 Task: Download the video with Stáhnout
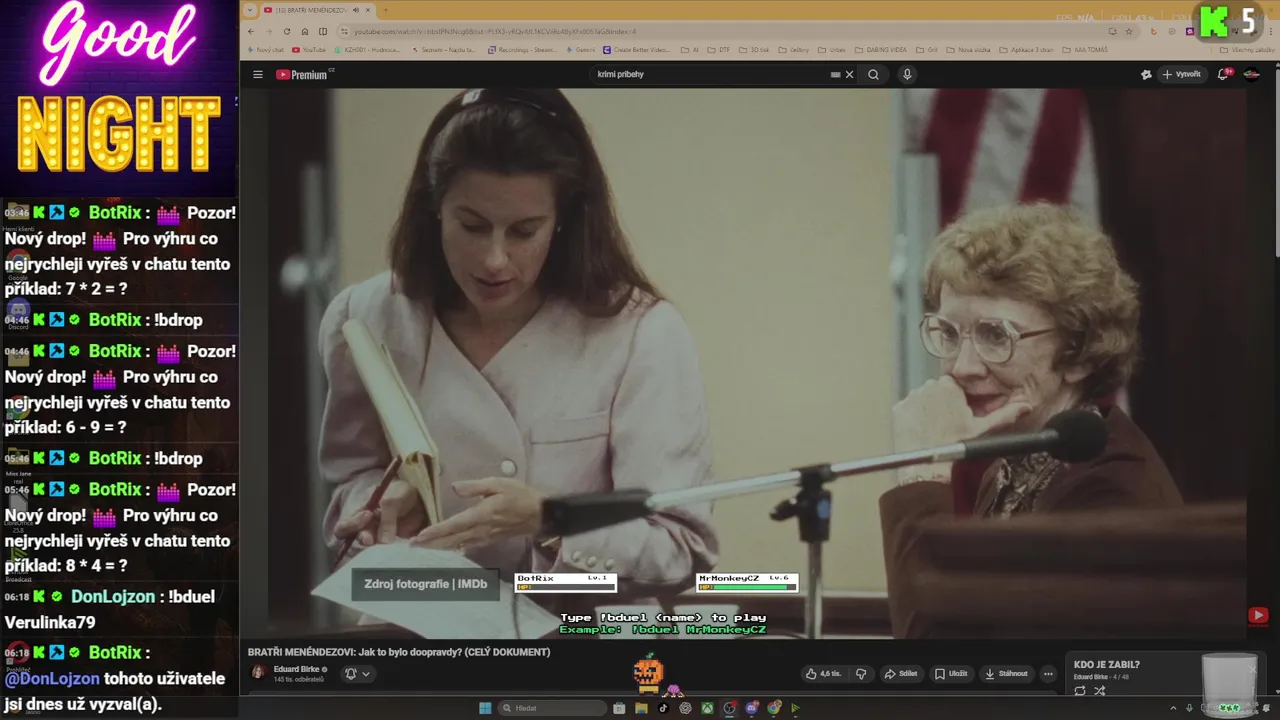click(1006, 674)
